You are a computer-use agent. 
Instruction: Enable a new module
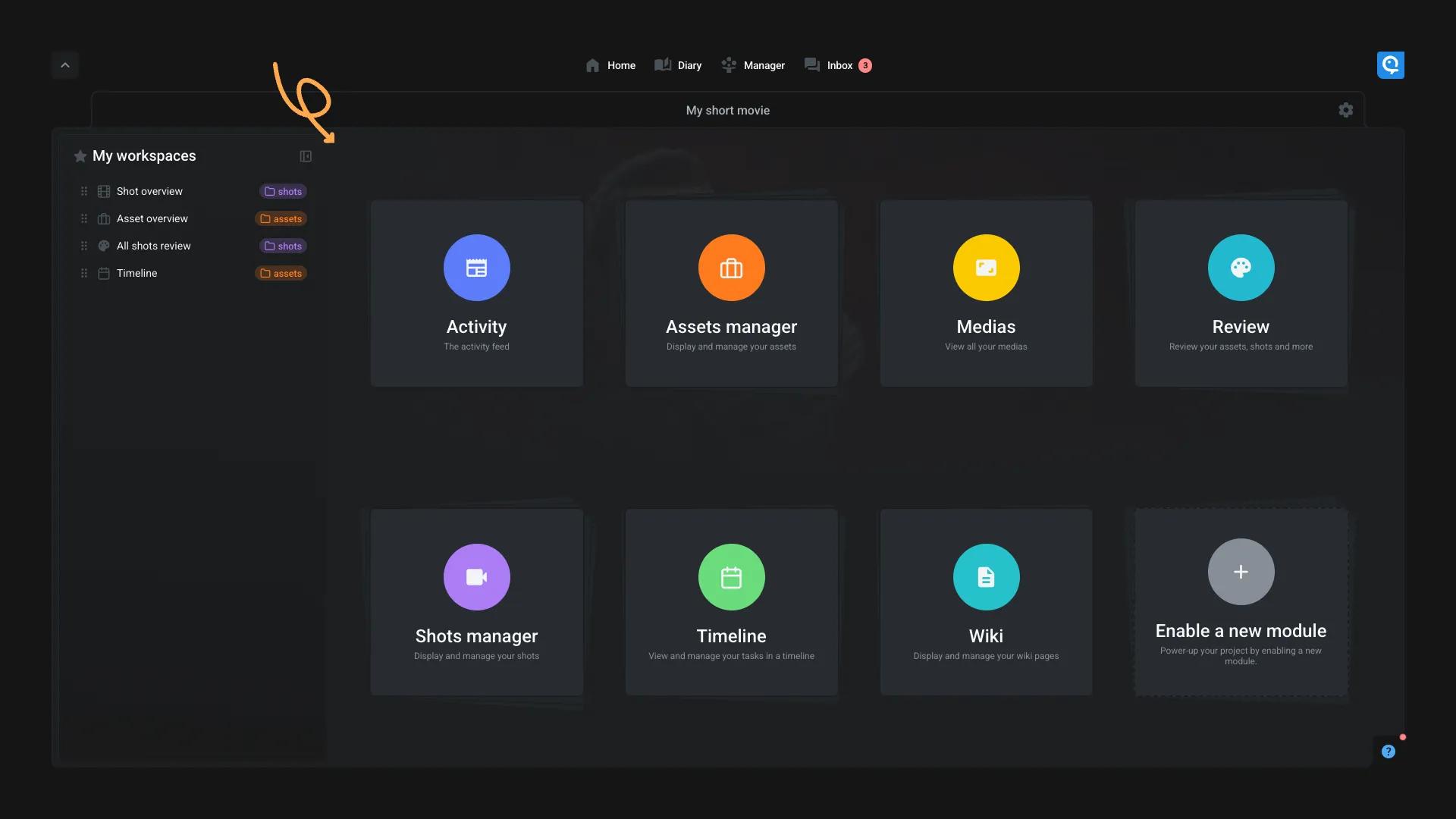click(x=1240, y=601)
